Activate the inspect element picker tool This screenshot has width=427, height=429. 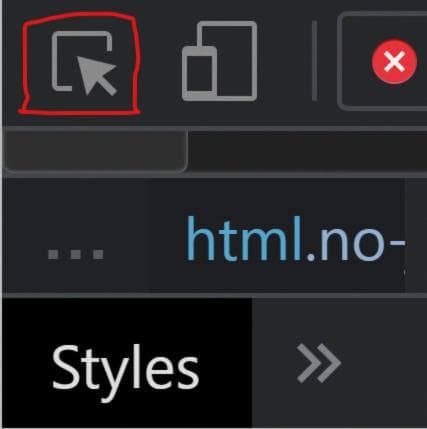[84, 62]
